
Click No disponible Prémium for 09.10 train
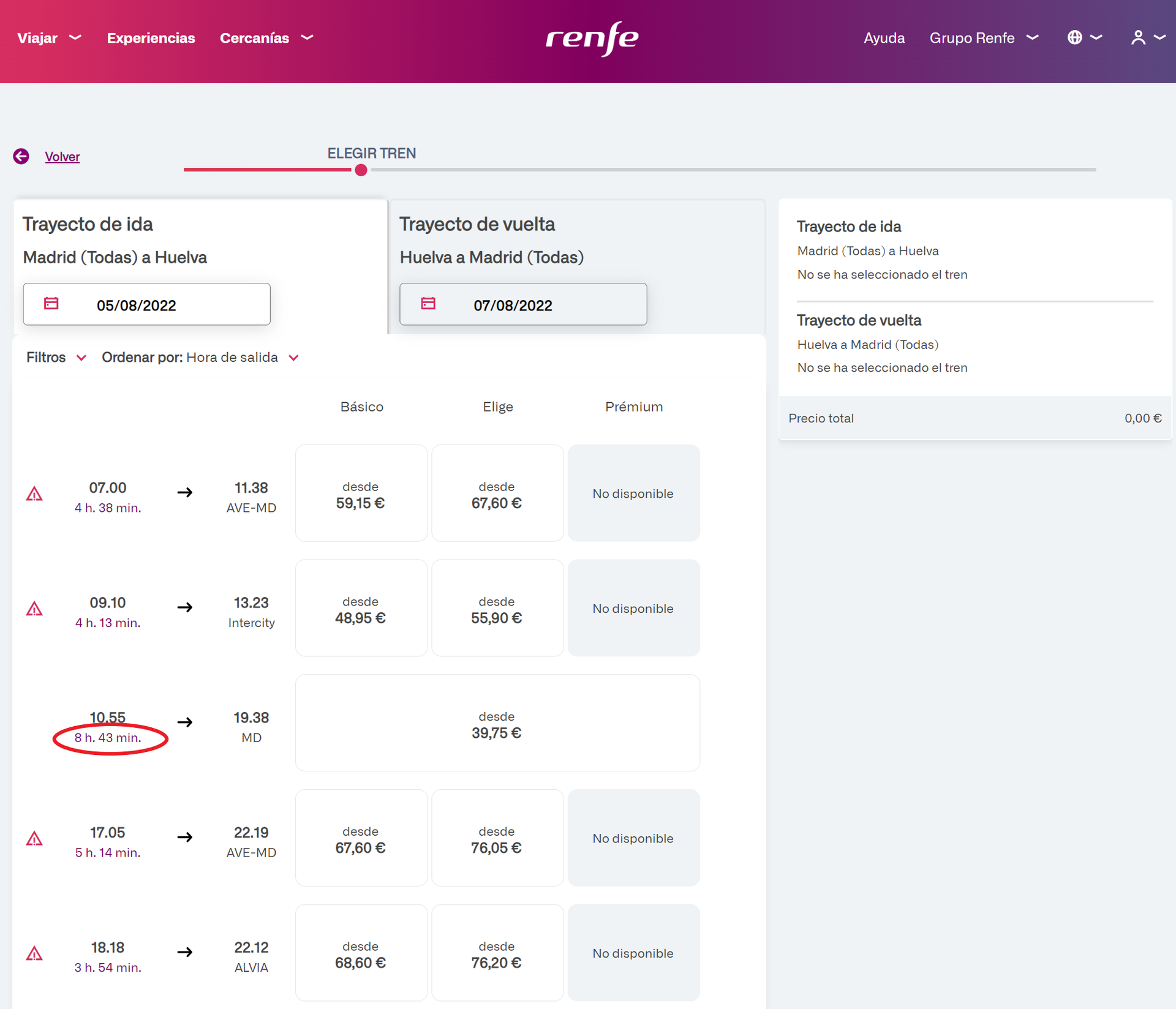tap(634, 608)
